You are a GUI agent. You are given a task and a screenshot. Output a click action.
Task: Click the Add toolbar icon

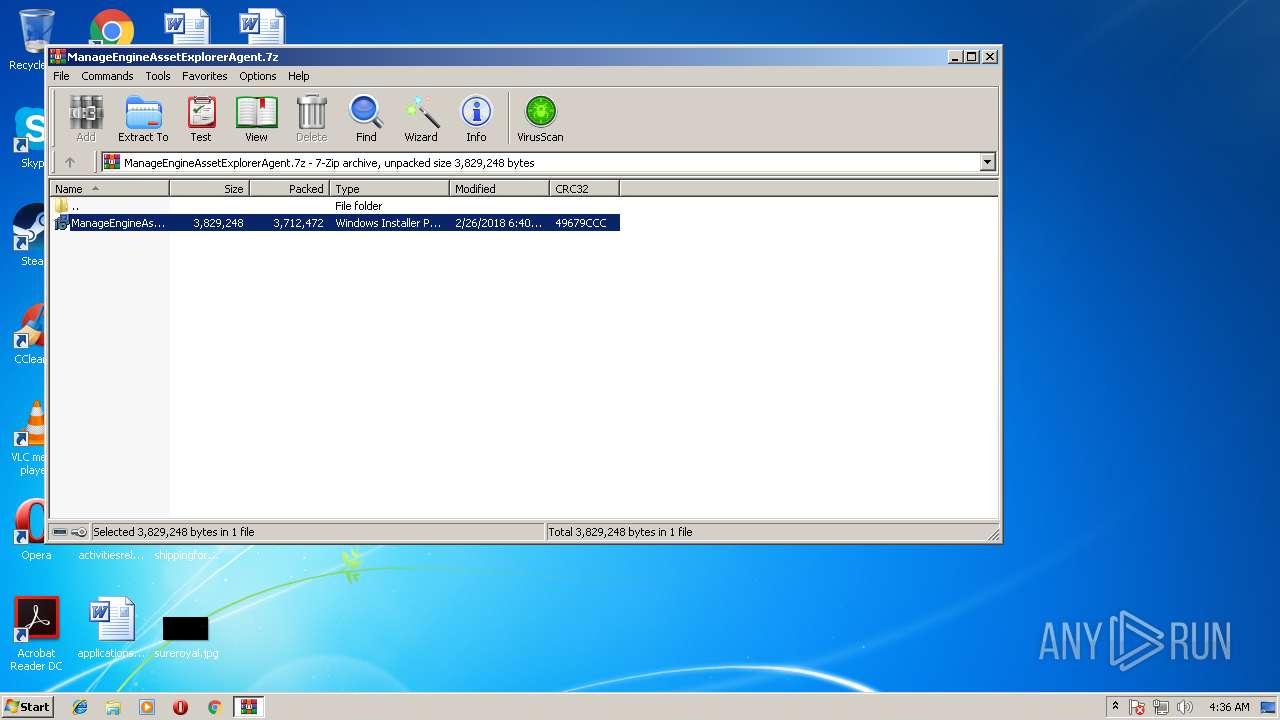point(86,119)
